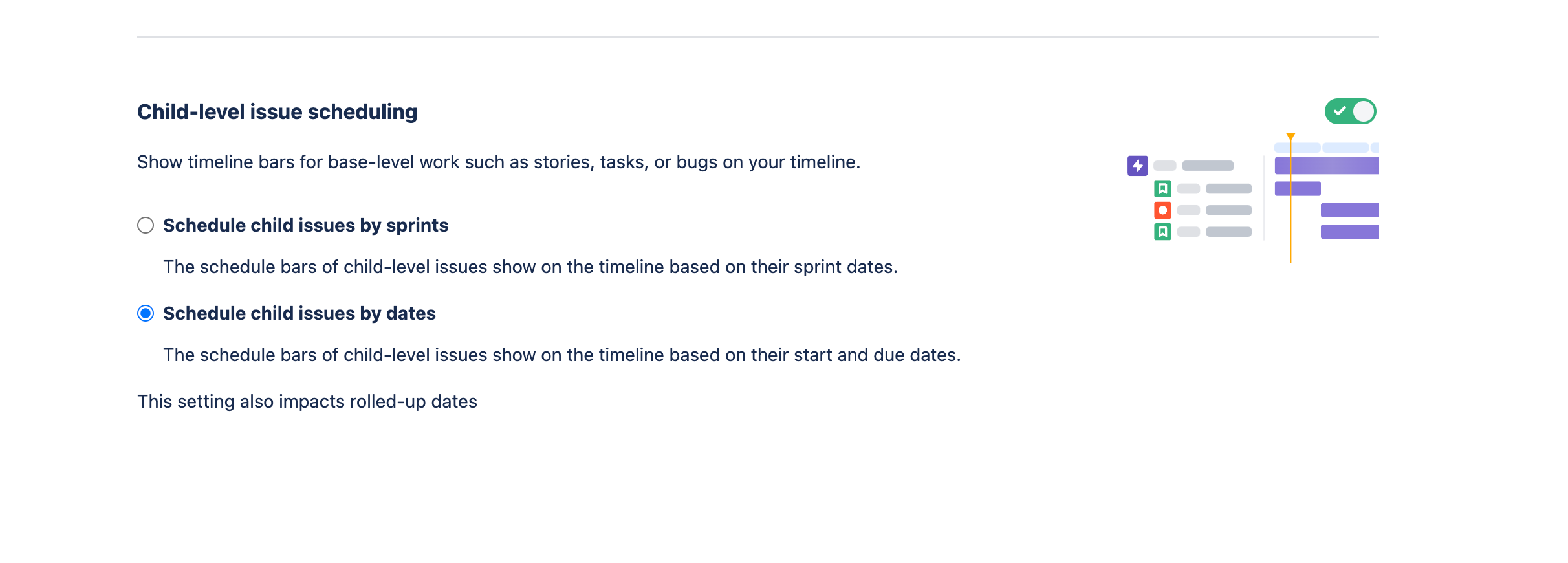Select the bottom green story bookmark icon
1568x563 pixels.
pyautogui.click(x=1162, y=230)
